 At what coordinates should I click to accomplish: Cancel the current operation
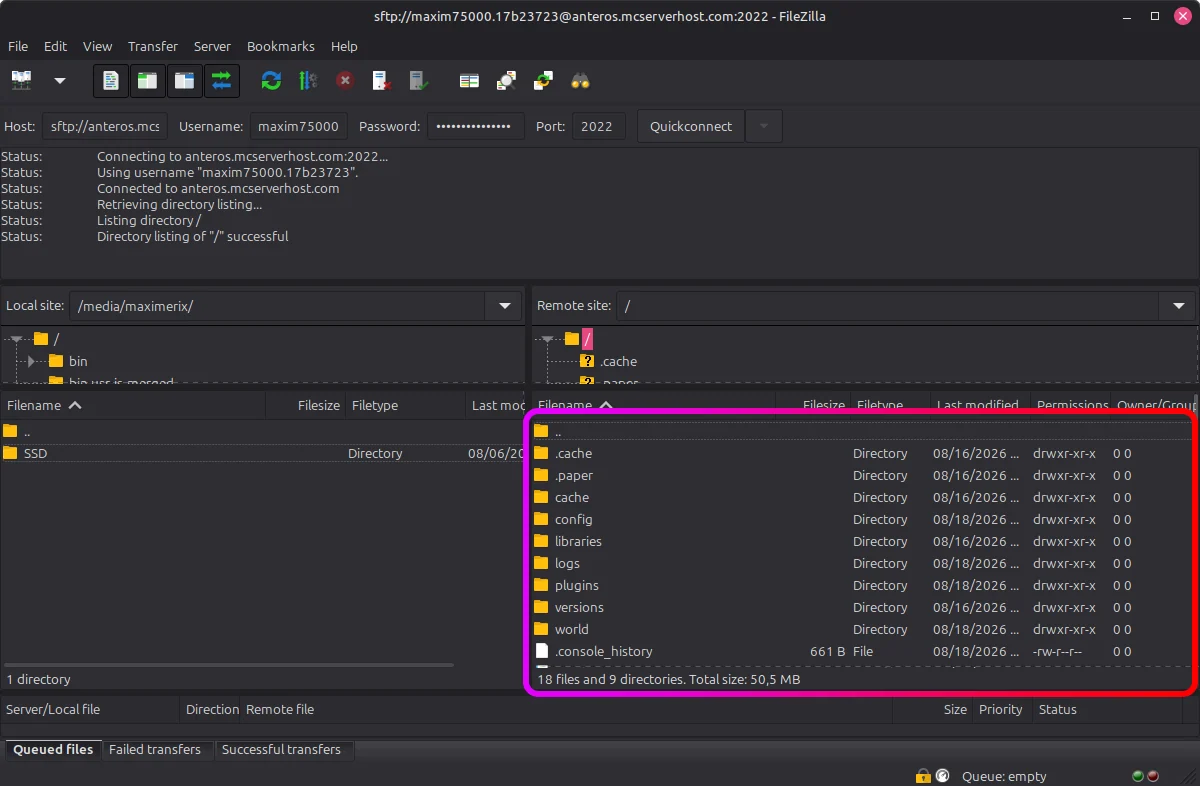click(345, 81)
